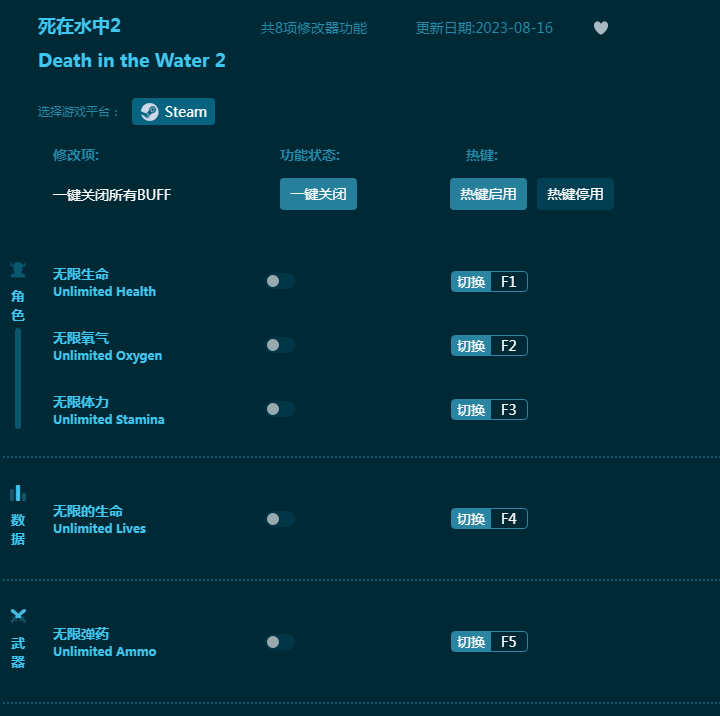Image resolution: width=720 pixels, height=716 pixels.
Task: Click the vertical bar under character category
Action: click(x=18, y=378)
